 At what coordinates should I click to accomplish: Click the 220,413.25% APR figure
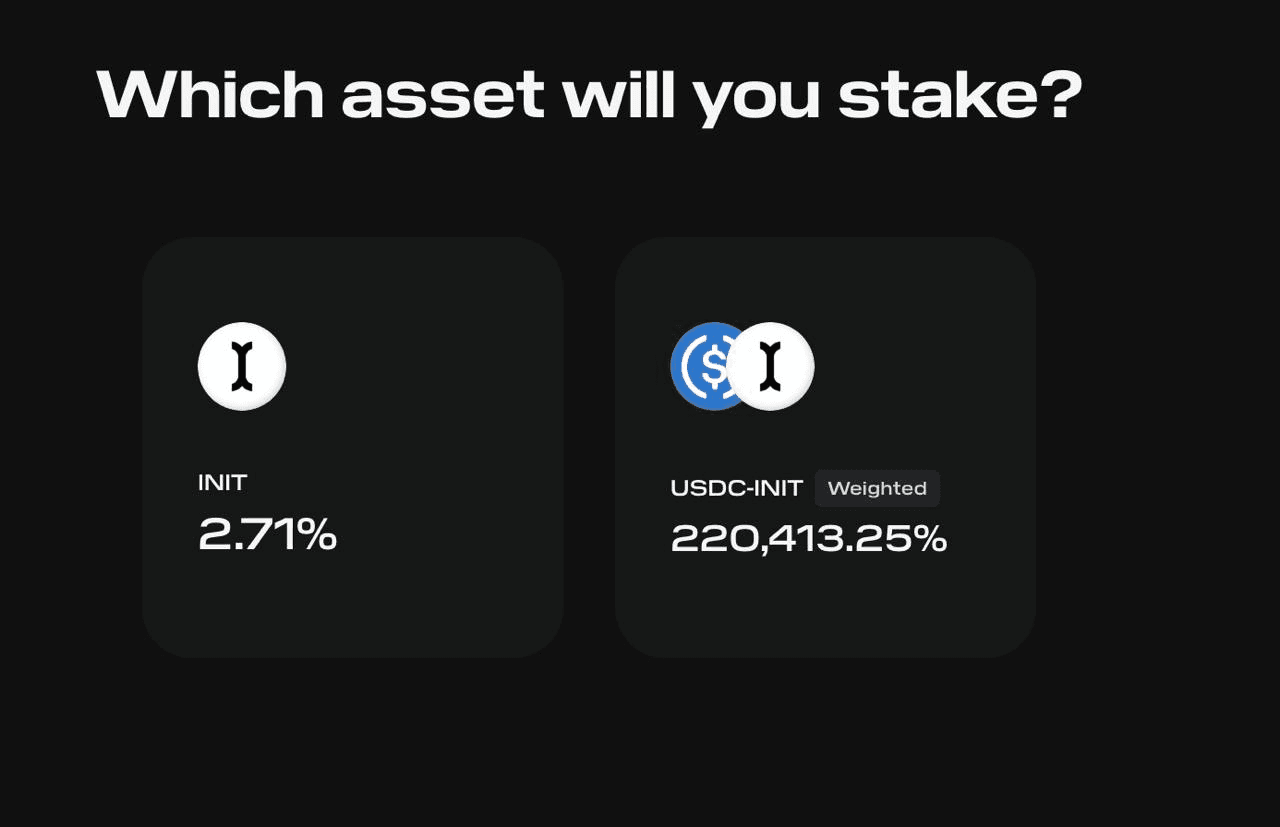808,538
